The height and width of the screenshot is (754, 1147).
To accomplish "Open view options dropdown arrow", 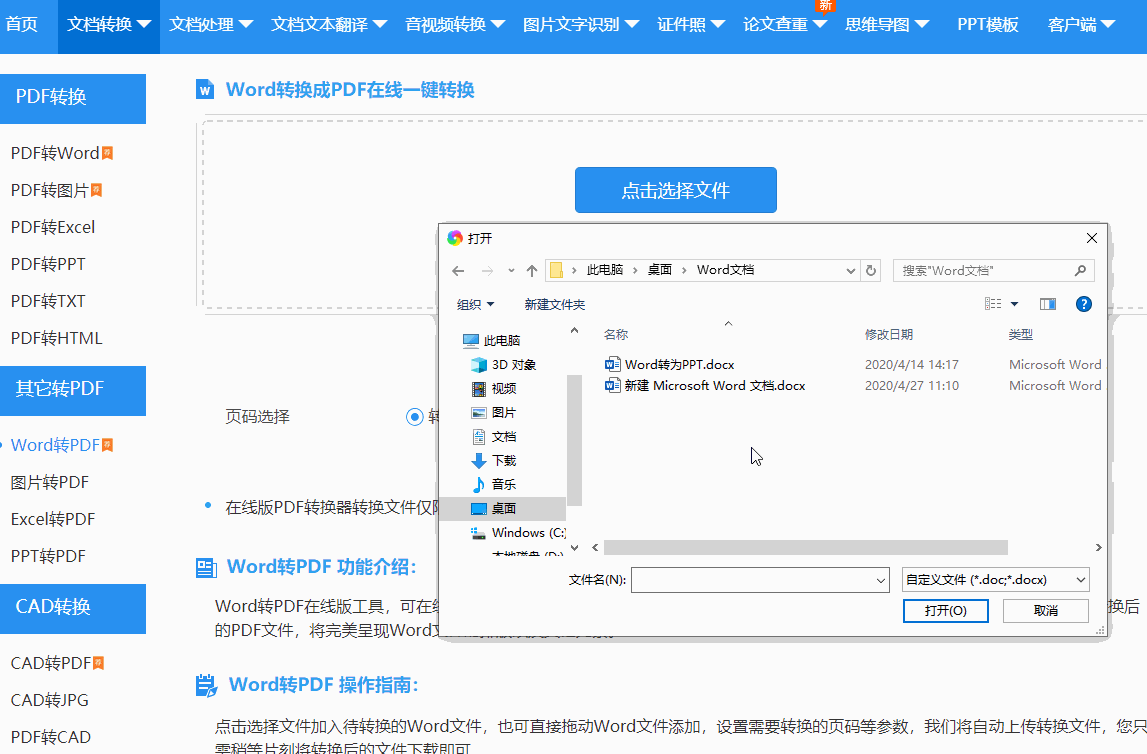I will (x=1014, y=304).
